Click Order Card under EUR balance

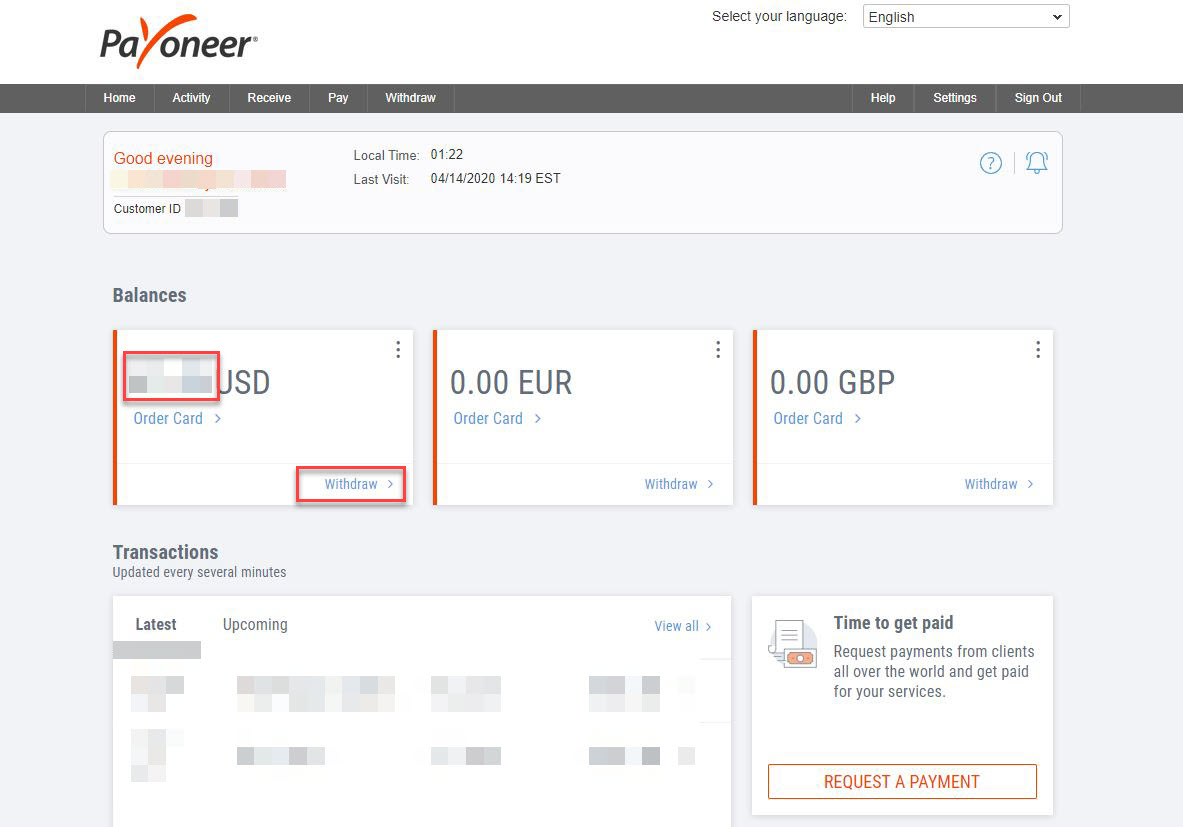tap(497, 419)
